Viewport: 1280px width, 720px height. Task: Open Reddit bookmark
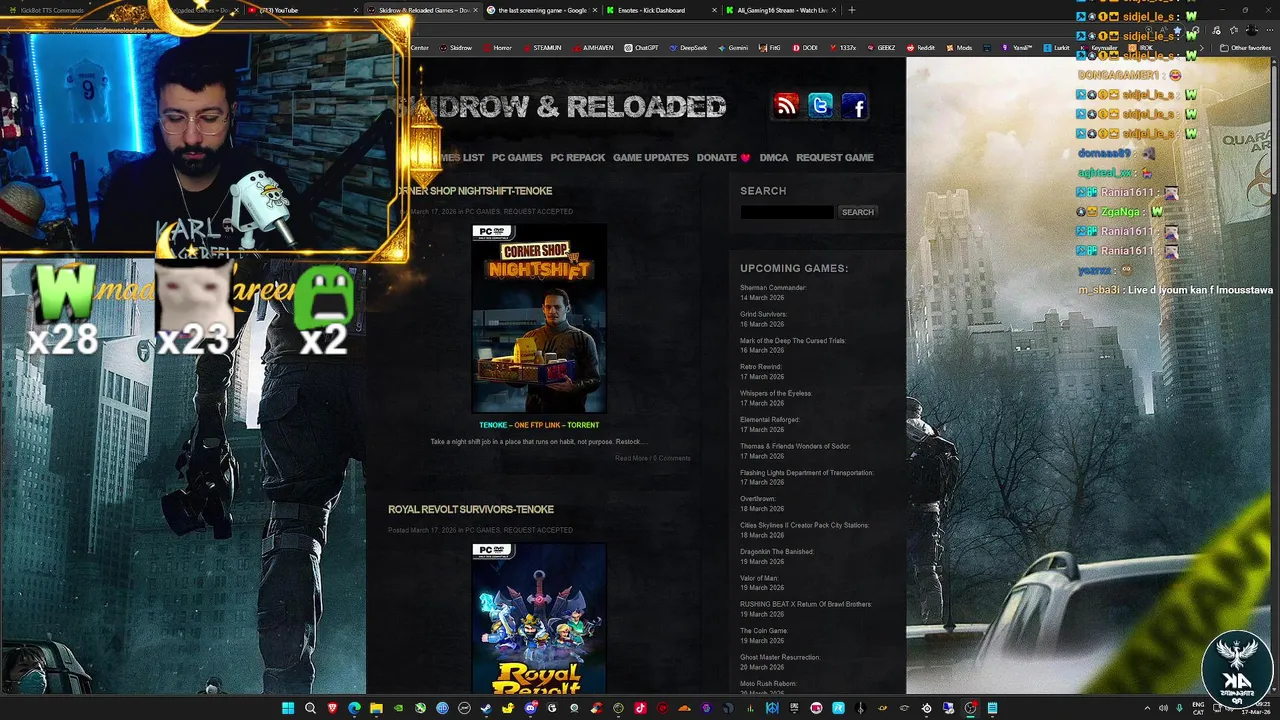point(920,48)
